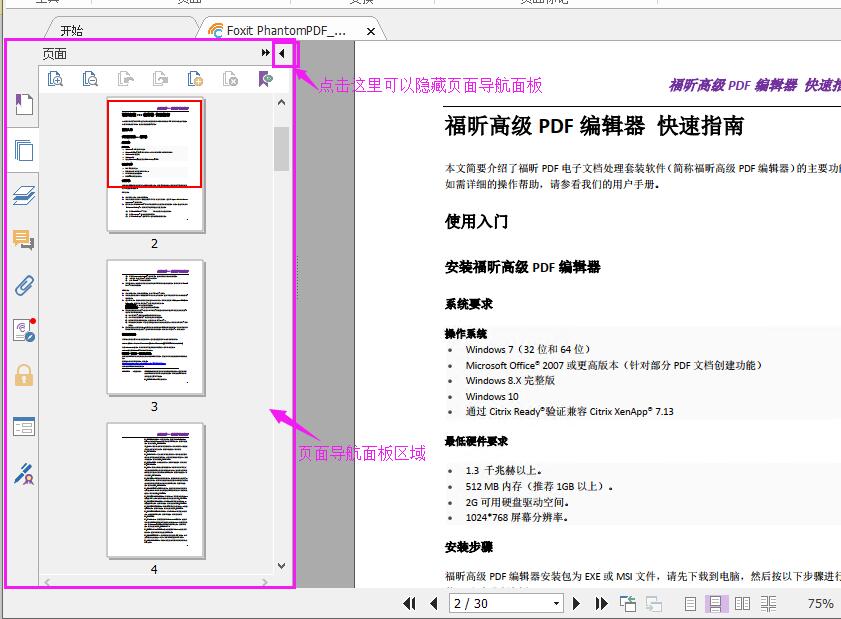The width and height of the screenshot is (841, 619).
Task: Open the Bookmarks panel in sidebar
Action: tap(23, 105)
